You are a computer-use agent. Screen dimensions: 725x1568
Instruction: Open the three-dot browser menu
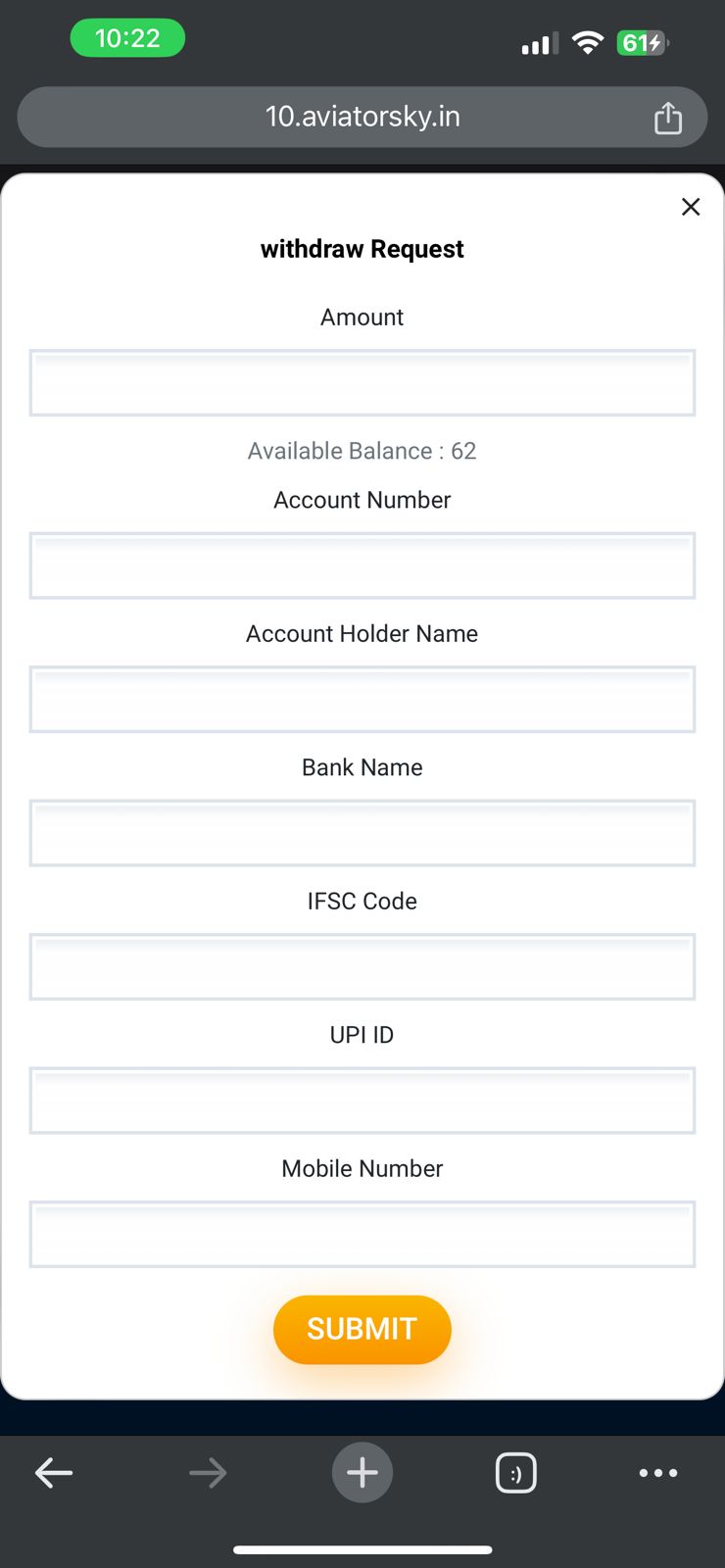point(657,1472)
